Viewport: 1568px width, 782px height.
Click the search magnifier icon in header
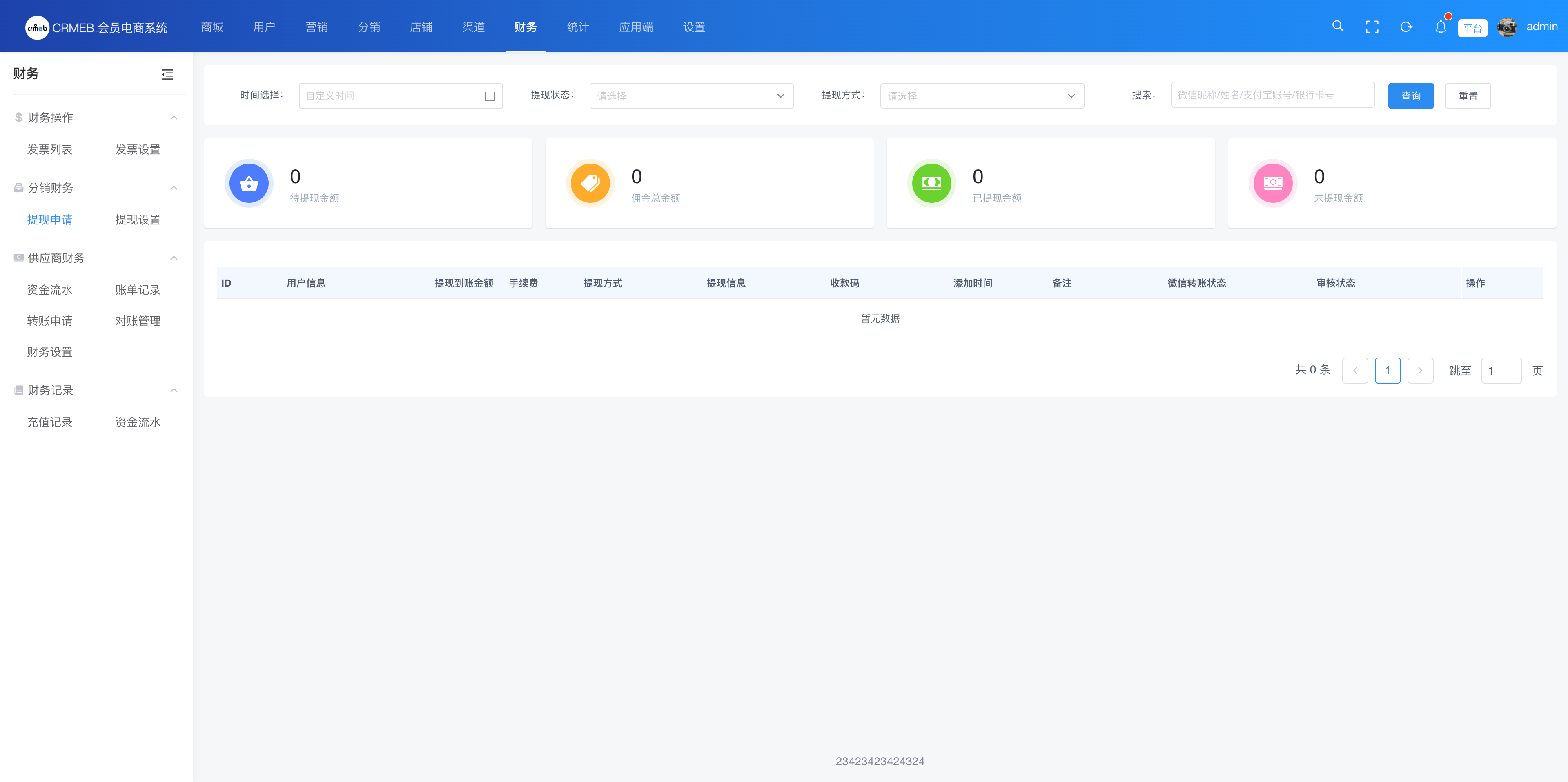[1337, 26]
